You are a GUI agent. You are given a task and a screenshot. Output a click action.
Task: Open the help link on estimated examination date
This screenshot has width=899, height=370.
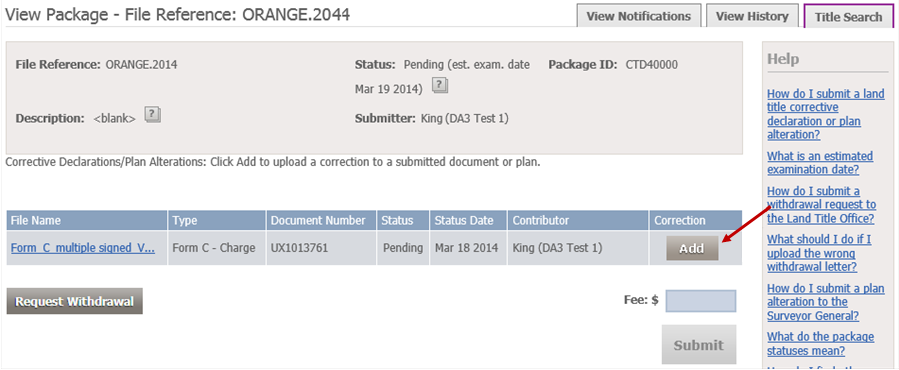pyautogui.click(x=820, y=163)
